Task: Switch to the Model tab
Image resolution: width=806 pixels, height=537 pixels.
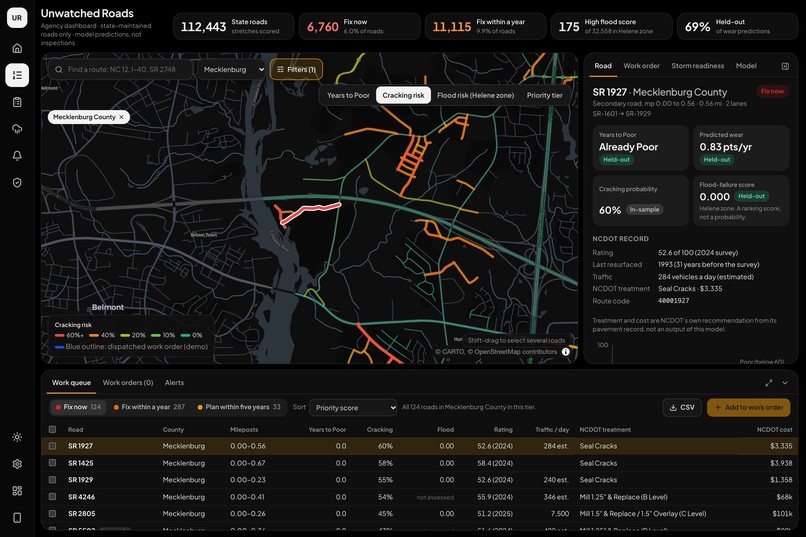Action: [x=746, y=66]
